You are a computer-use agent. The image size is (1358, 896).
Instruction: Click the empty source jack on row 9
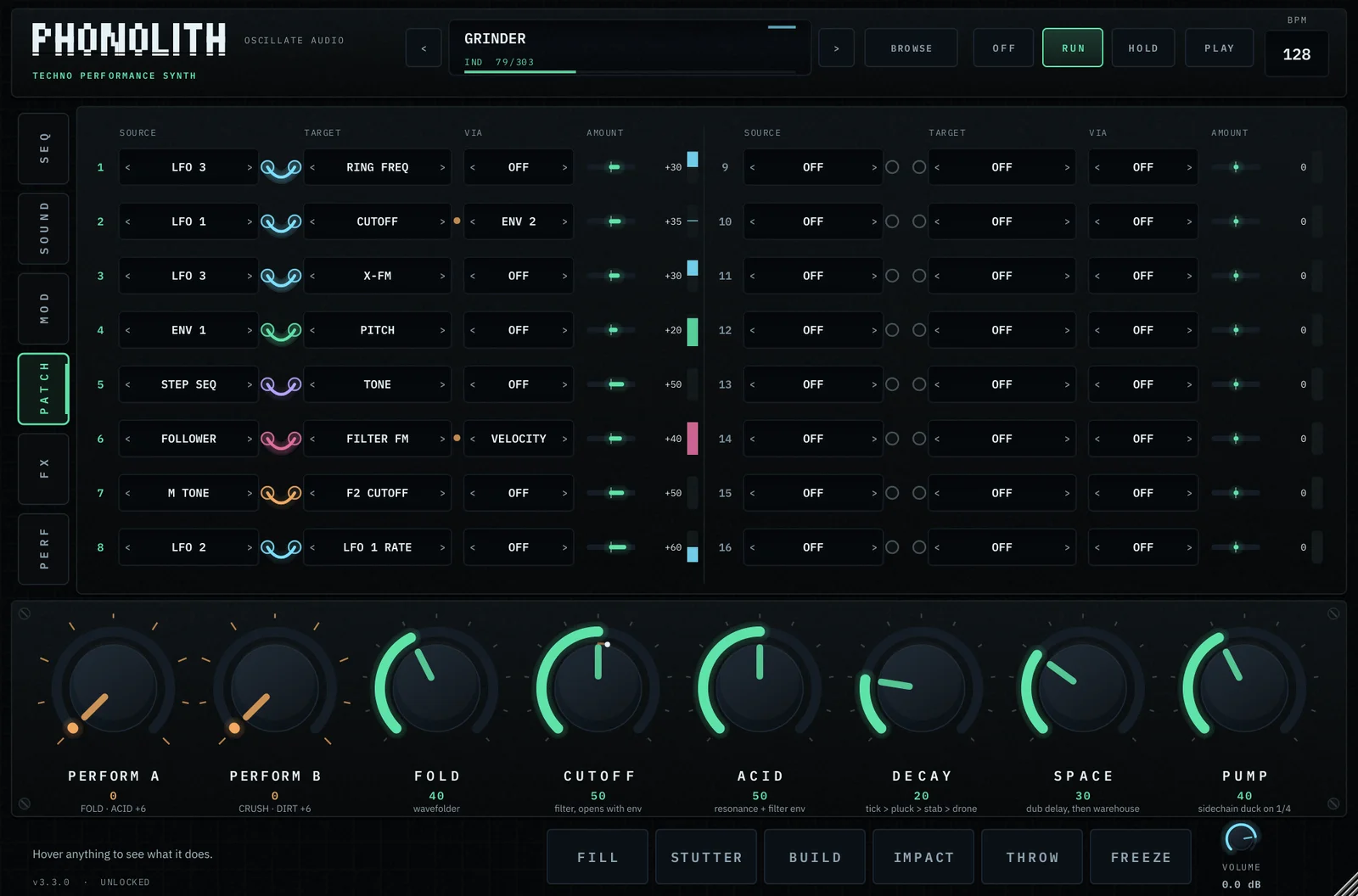coord(892,167)
